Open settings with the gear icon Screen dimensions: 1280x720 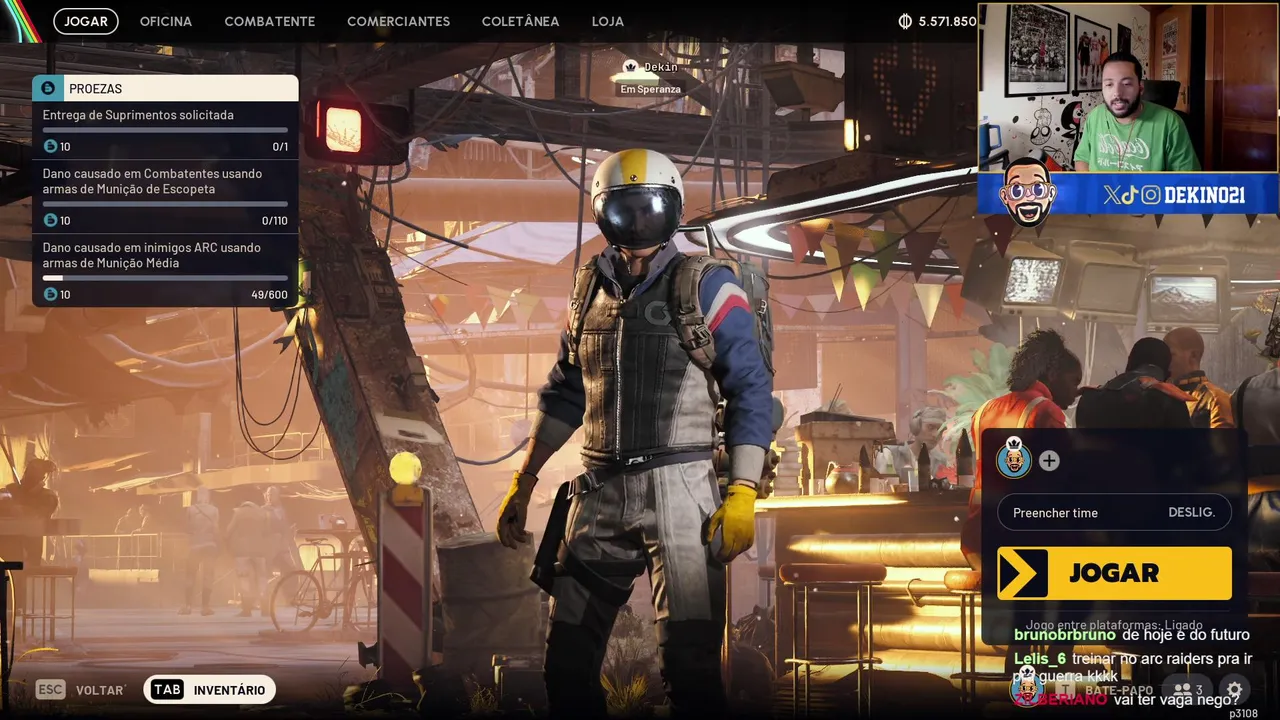pos(1234,690)
